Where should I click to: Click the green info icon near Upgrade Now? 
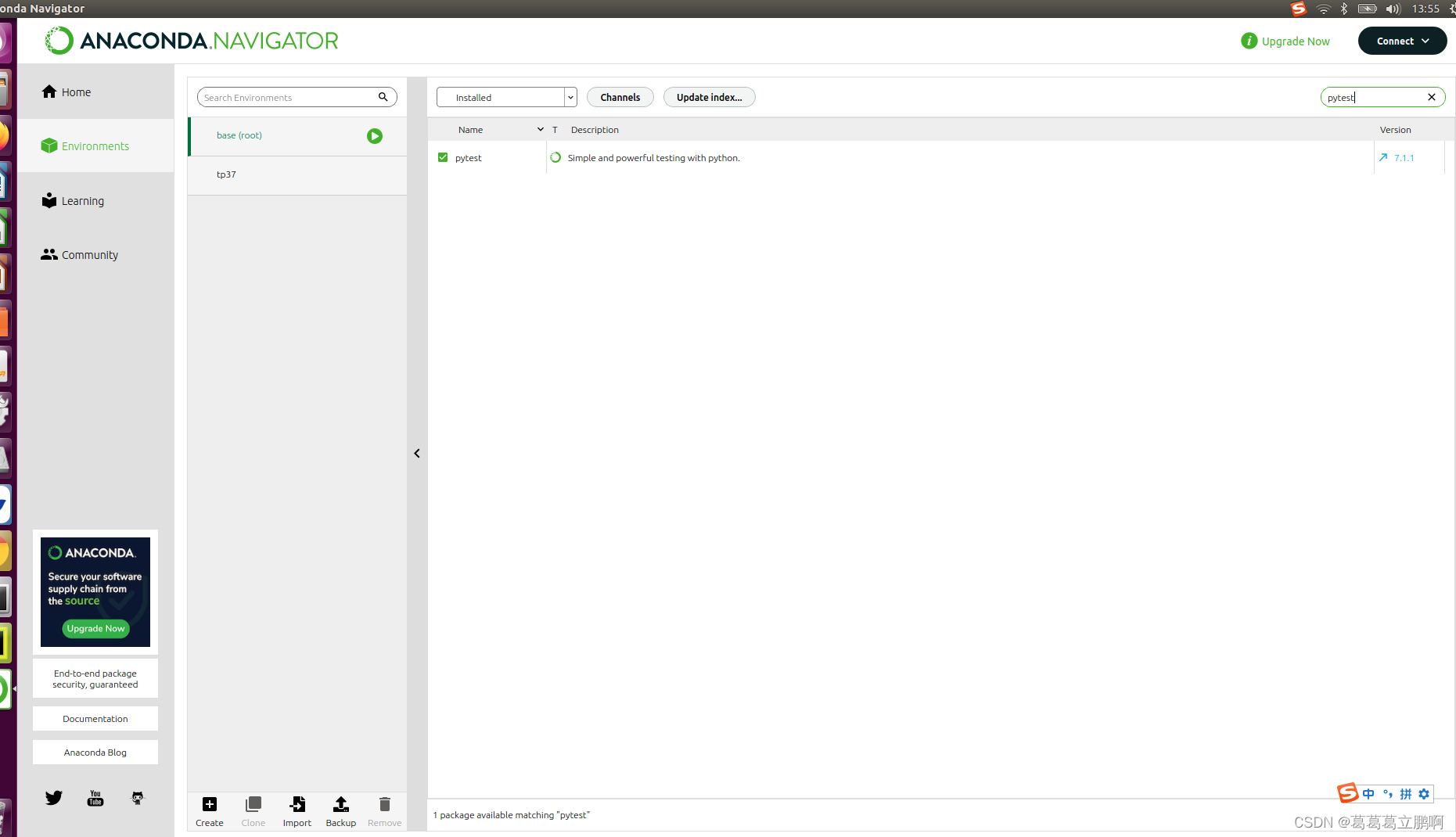(1249, 41)
